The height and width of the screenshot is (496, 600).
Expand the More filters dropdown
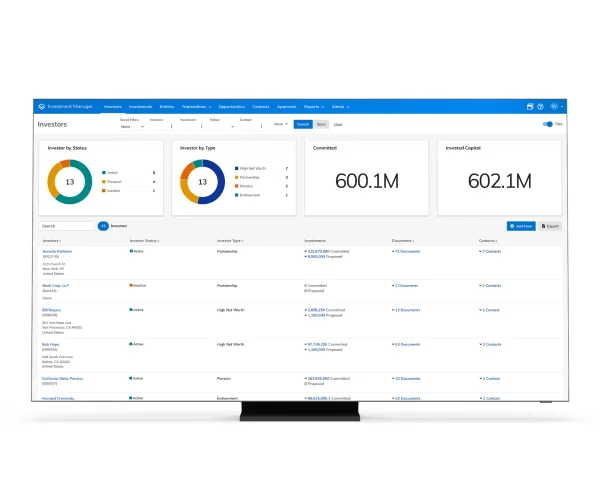coord(281,124)
